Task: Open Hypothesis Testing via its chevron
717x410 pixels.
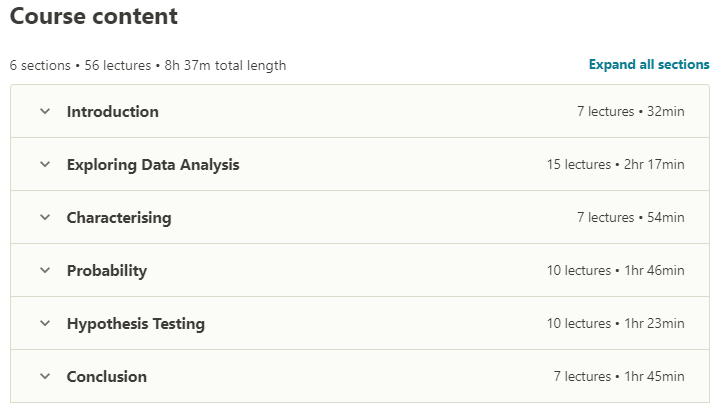Action: 44,324
